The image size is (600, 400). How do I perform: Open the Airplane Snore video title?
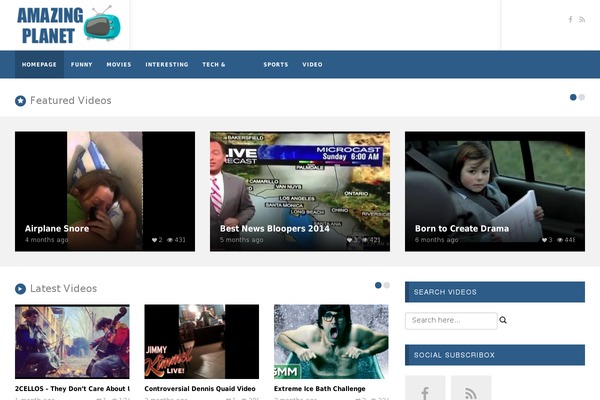(x=57, y=229)
